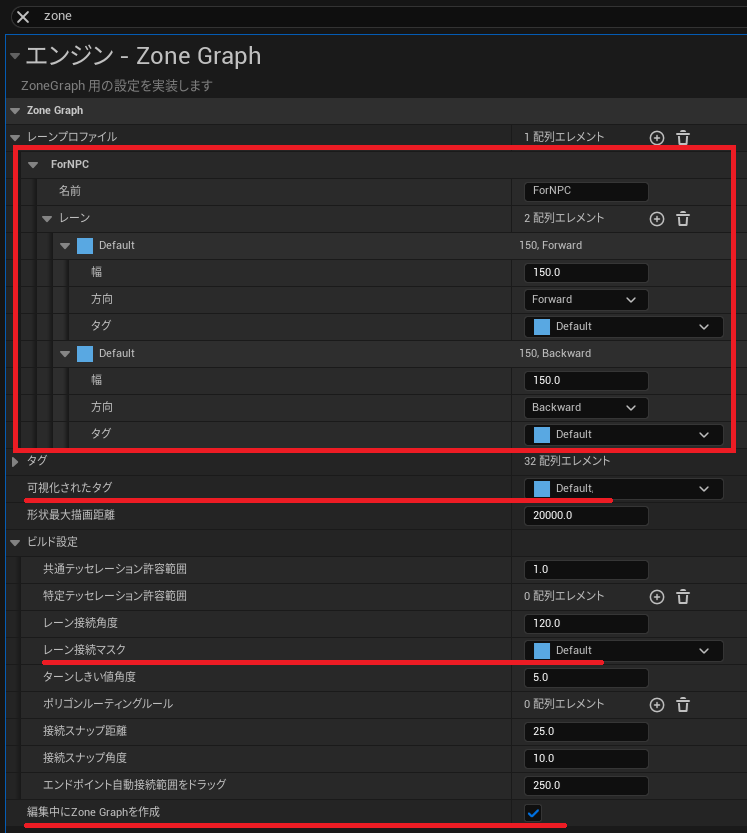747x833 pixels.
Task: Click the 2 配列エレメント count text
Action: click(x=564, y=218)
